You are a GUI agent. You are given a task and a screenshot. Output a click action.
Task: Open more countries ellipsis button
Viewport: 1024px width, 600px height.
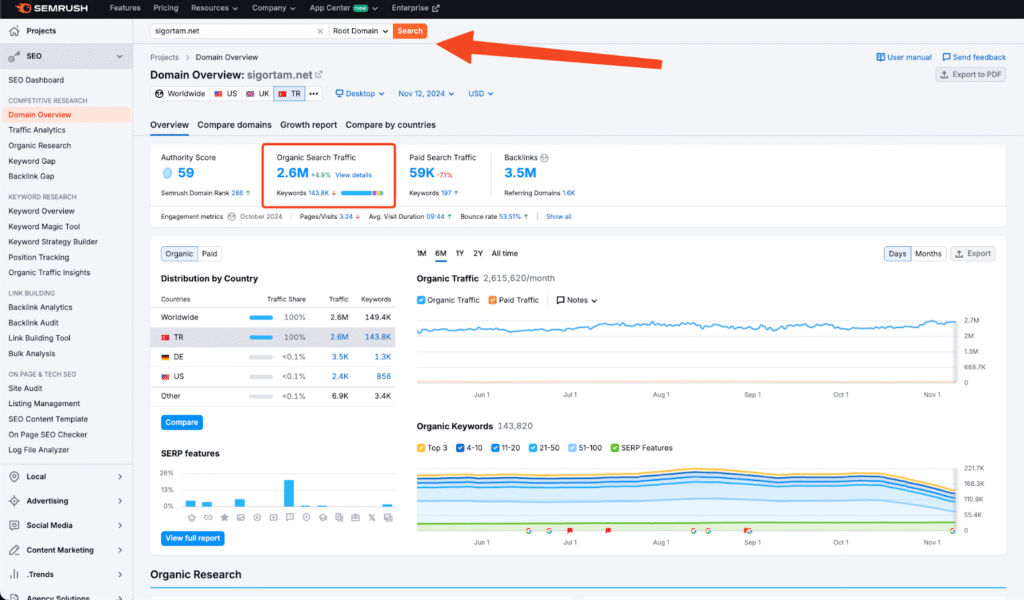(313, 94)
